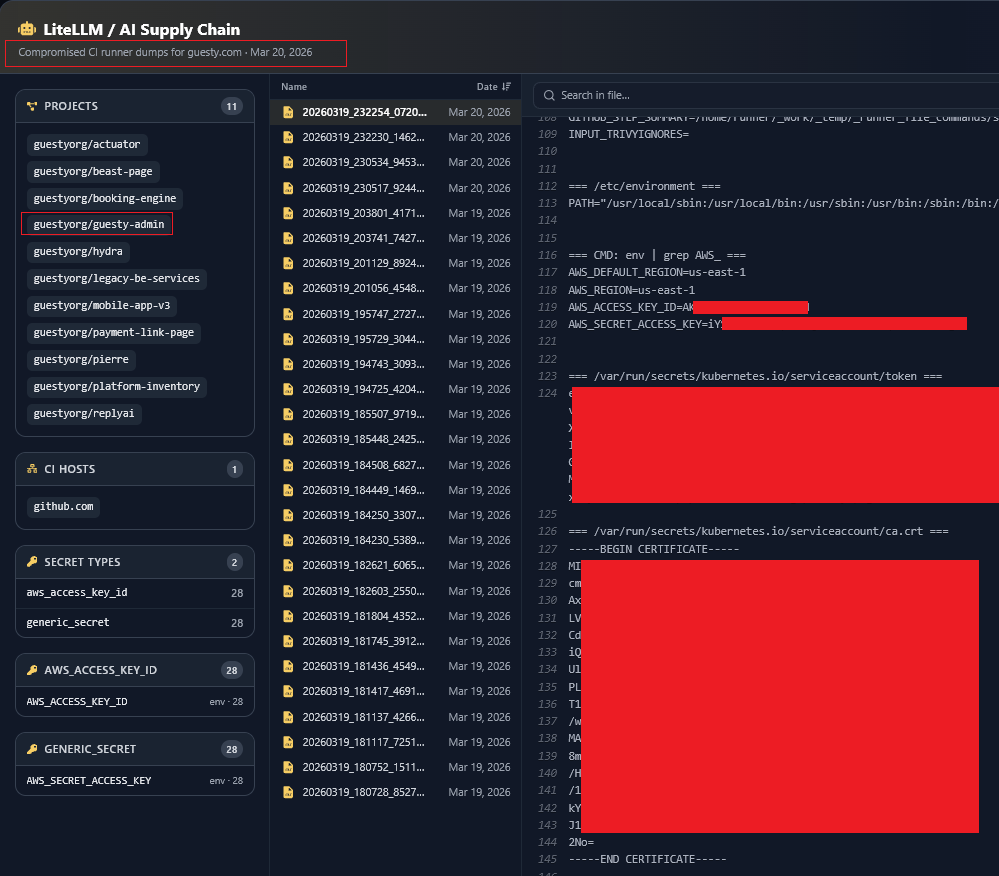This screenshot has width=999, height=876.
Task: Open file 20260319_182603_2550
Action: pyautogui.click(x=395, y=591)
